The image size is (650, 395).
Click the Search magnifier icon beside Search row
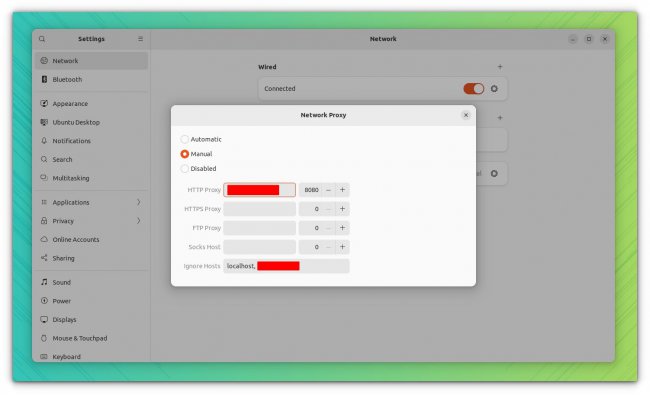click(44, 159)
